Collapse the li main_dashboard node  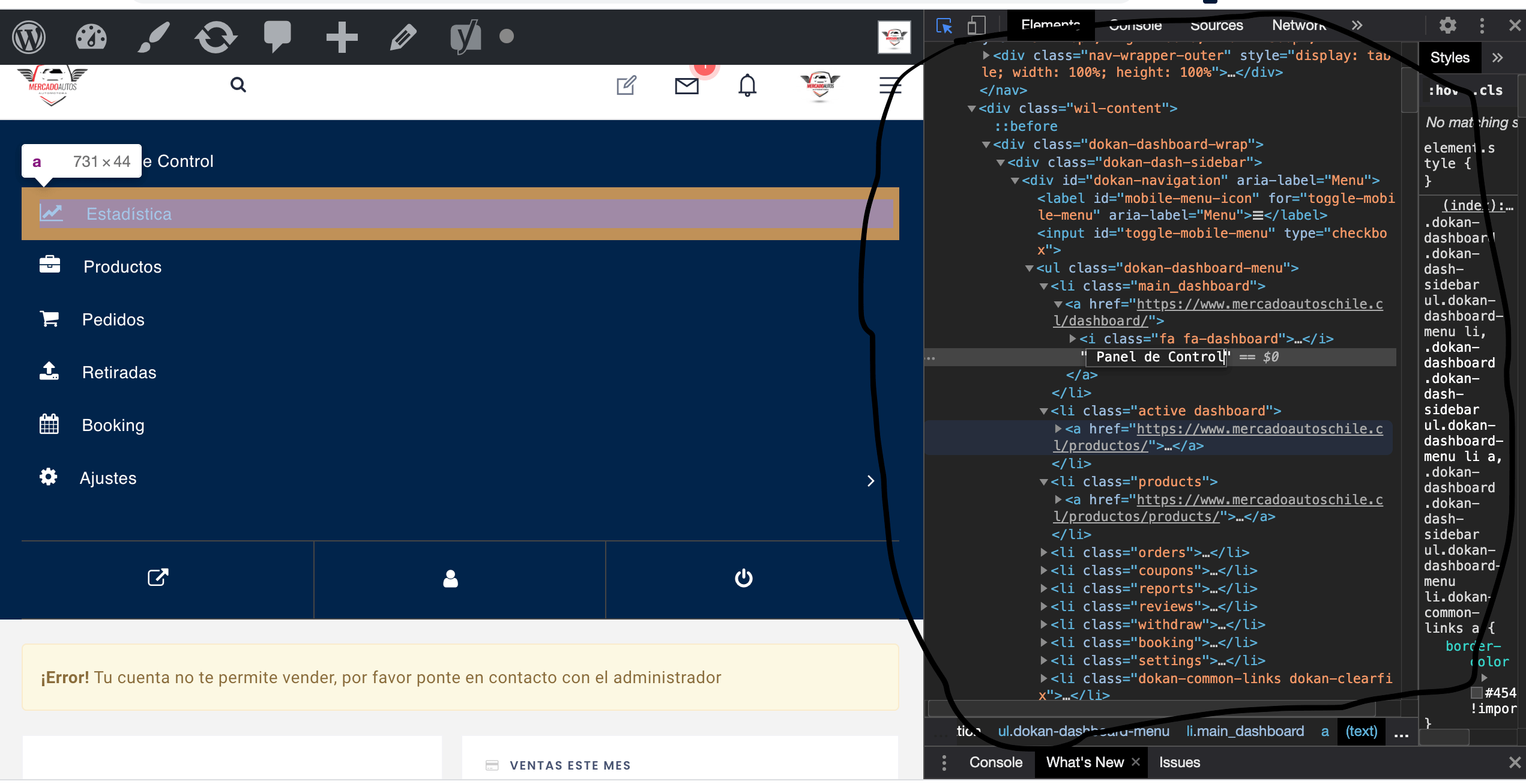(1043, 286)
